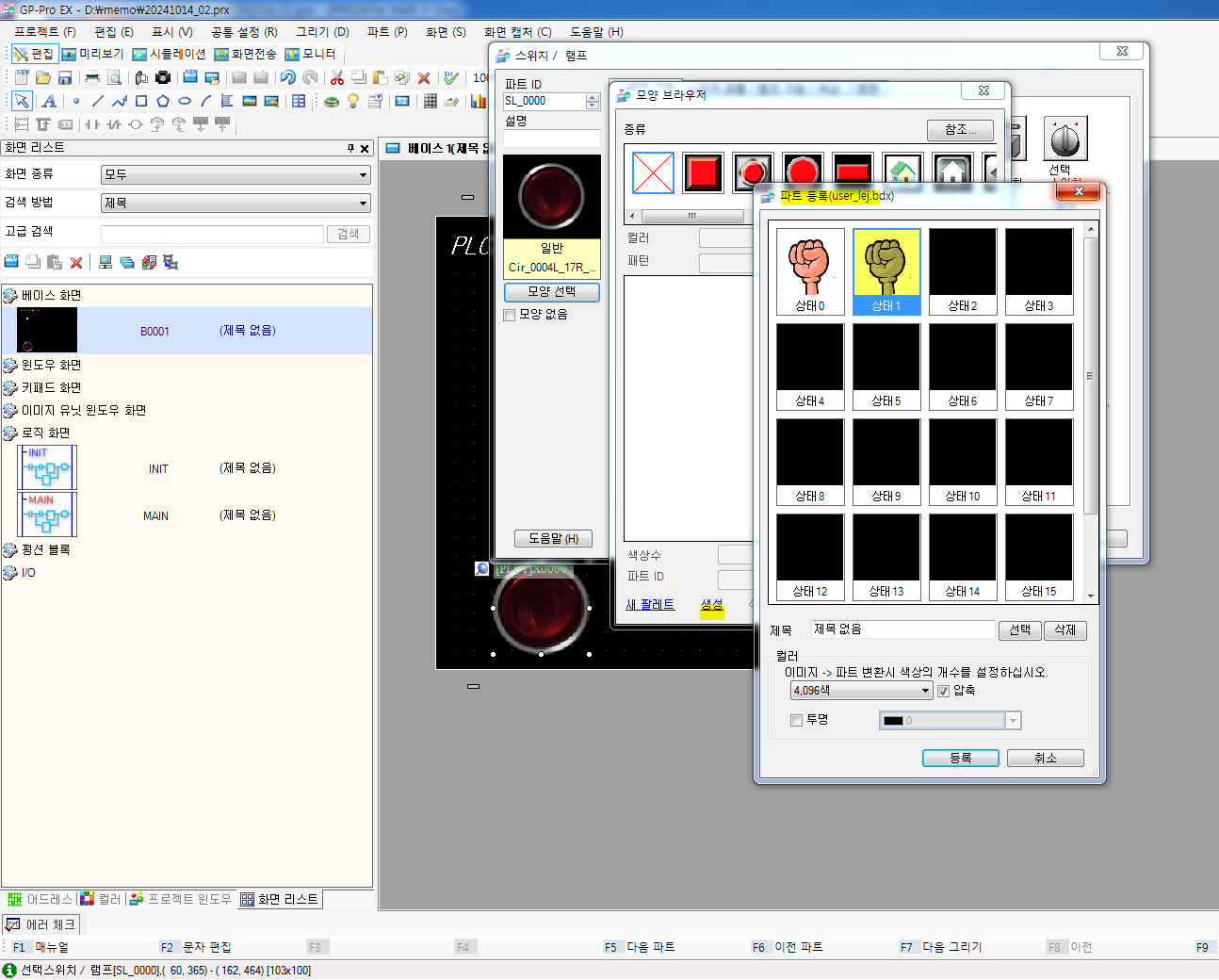Delete with the red X icon in main toolbar
Screen dimensions: 1219x980
424,77
